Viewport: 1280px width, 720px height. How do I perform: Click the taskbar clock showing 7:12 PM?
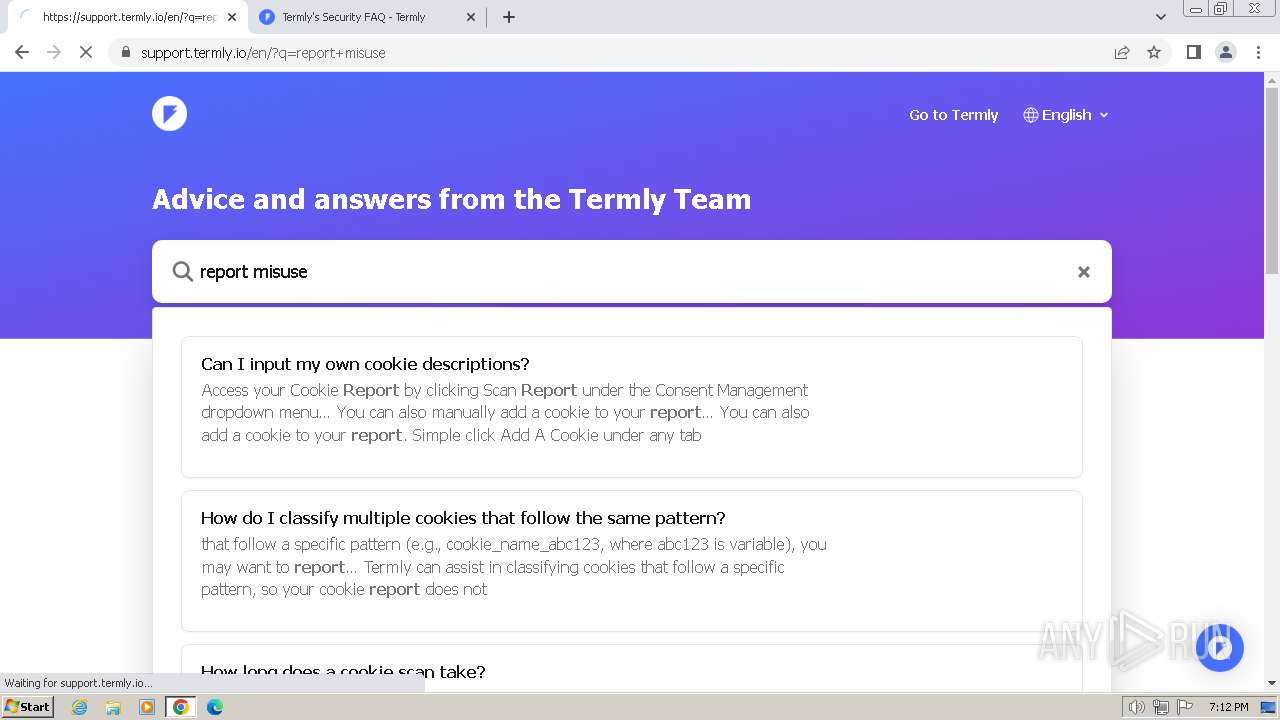click(x=1228, y=707)
